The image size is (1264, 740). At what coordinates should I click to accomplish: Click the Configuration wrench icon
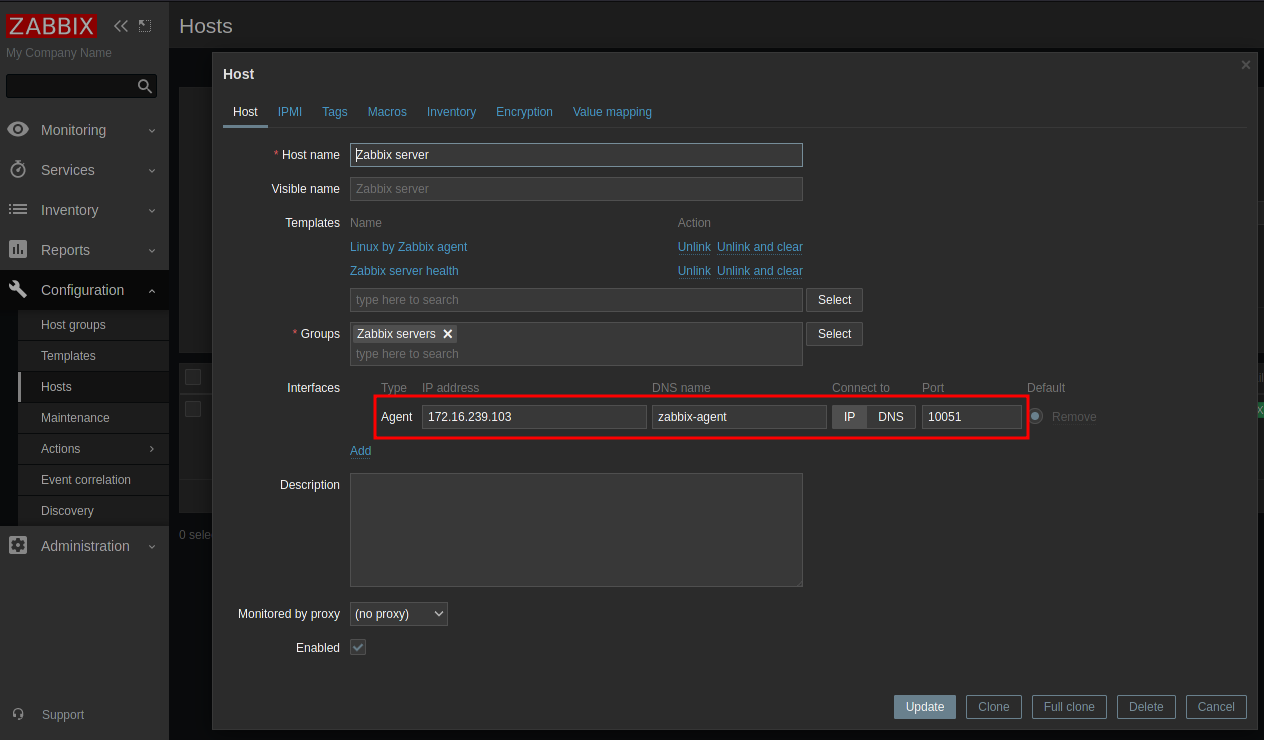pyautogui.click(x=18, y=290)
